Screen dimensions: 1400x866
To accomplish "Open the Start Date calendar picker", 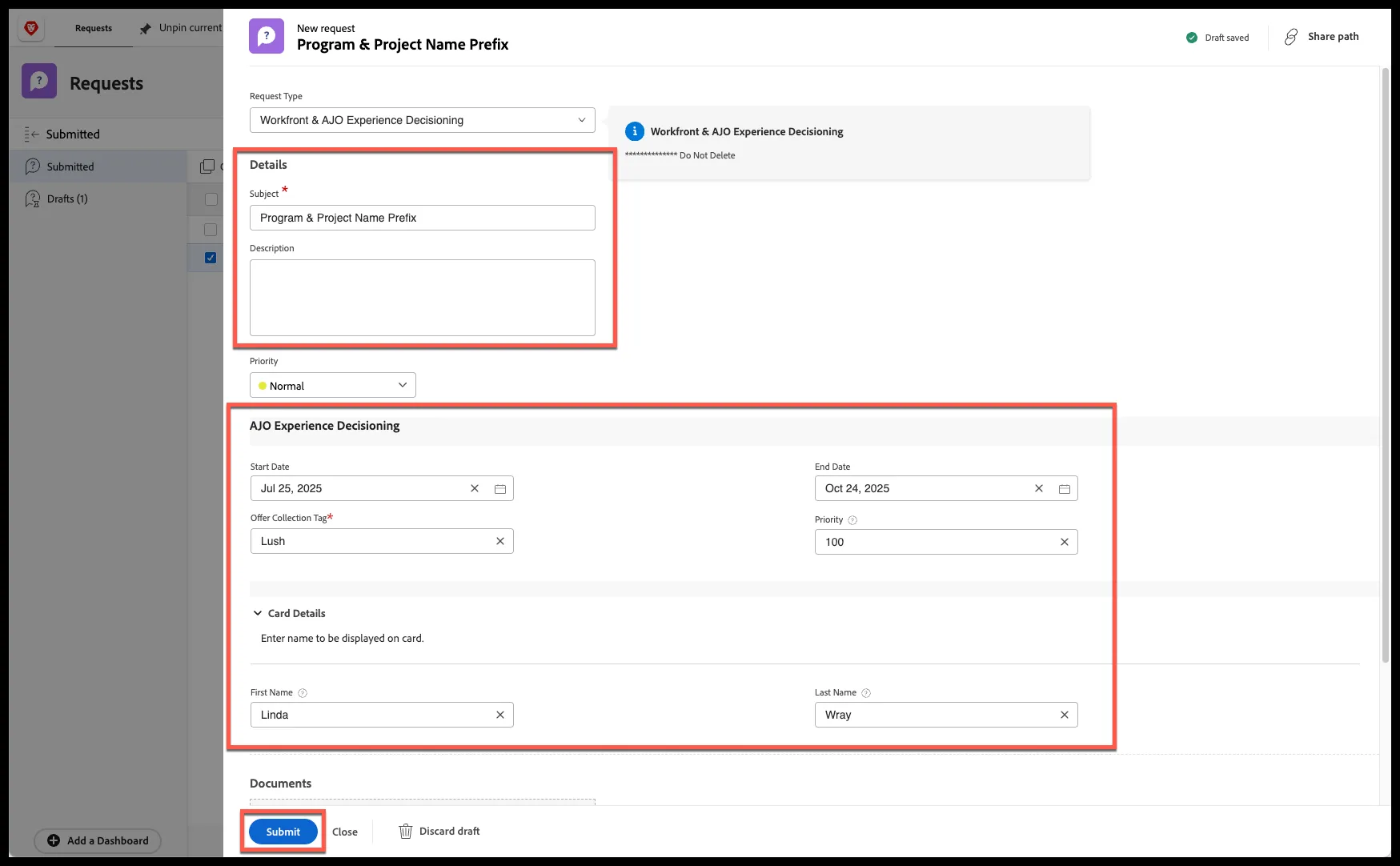I will 500,489.
